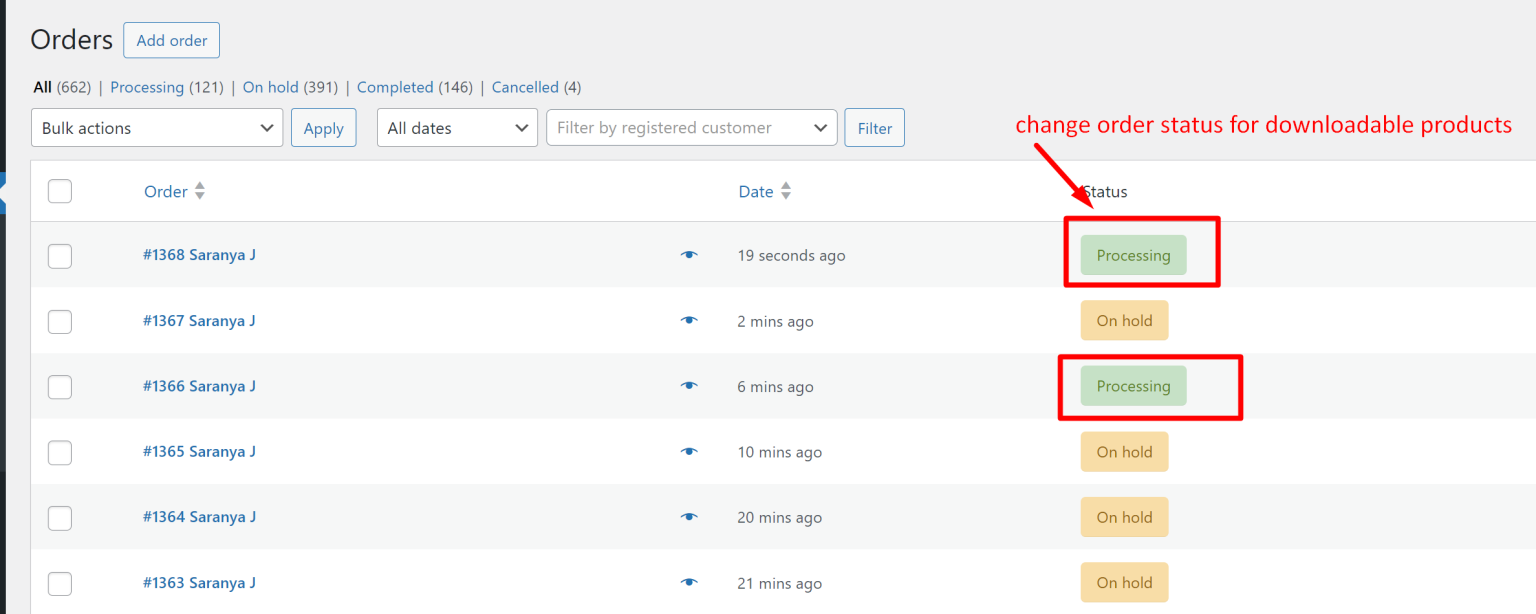Screen dimensions: 1536x614
Task: Click the preview eye for order #1366
Action: (x=689, y=386)
